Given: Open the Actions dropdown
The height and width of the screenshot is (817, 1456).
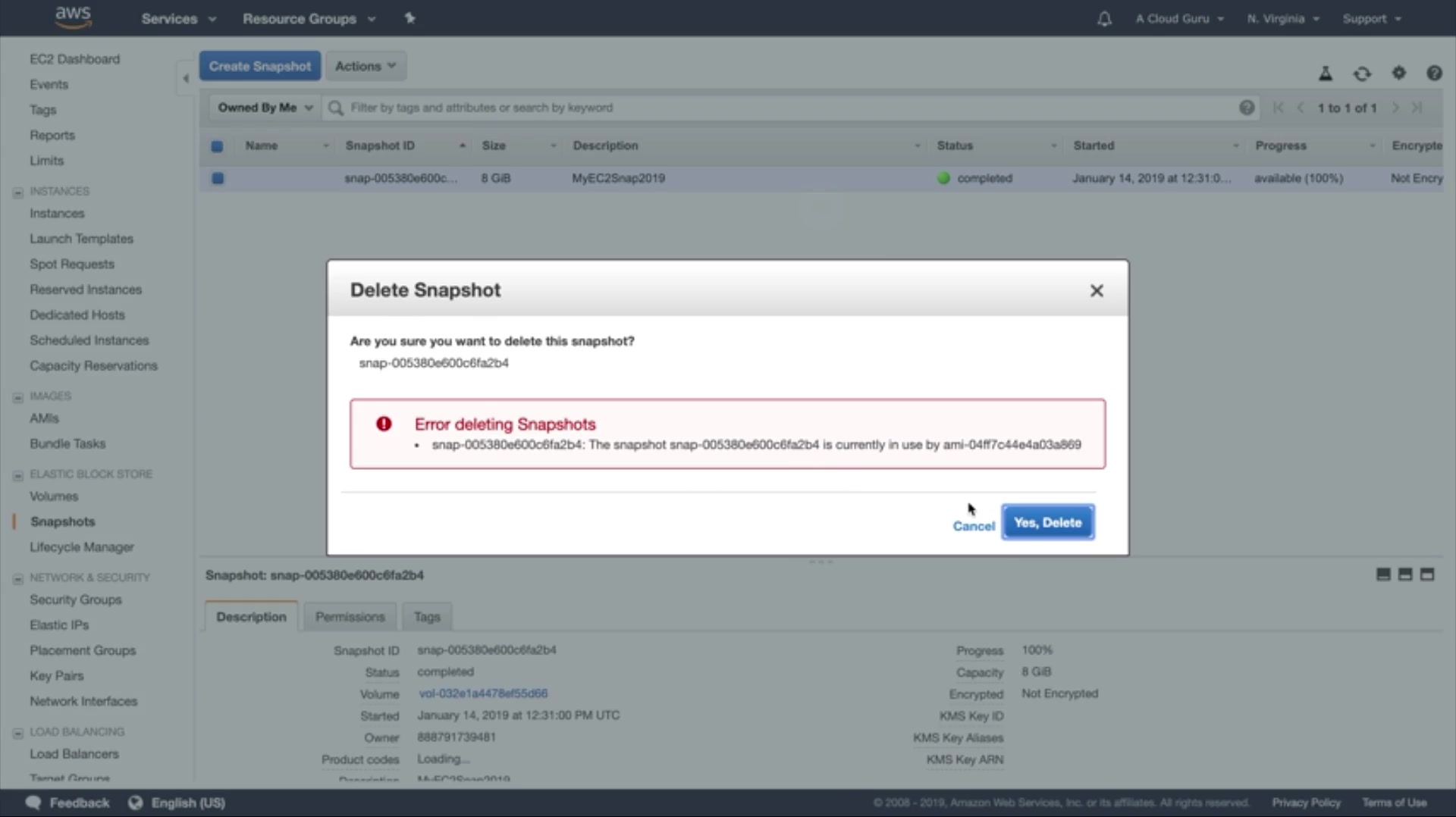Looking at the screenshot, I should (x=366, y=66).
